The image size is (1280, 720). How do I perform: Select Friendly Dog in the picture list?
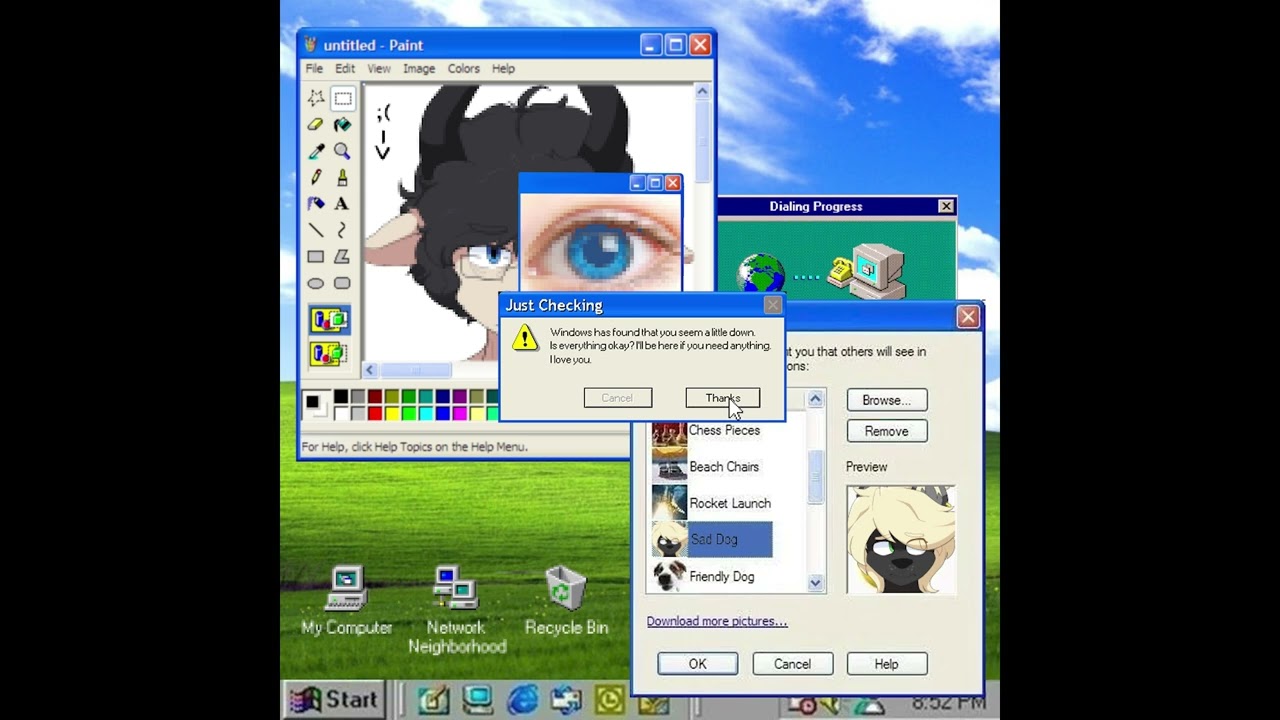(x=711, y=576)
